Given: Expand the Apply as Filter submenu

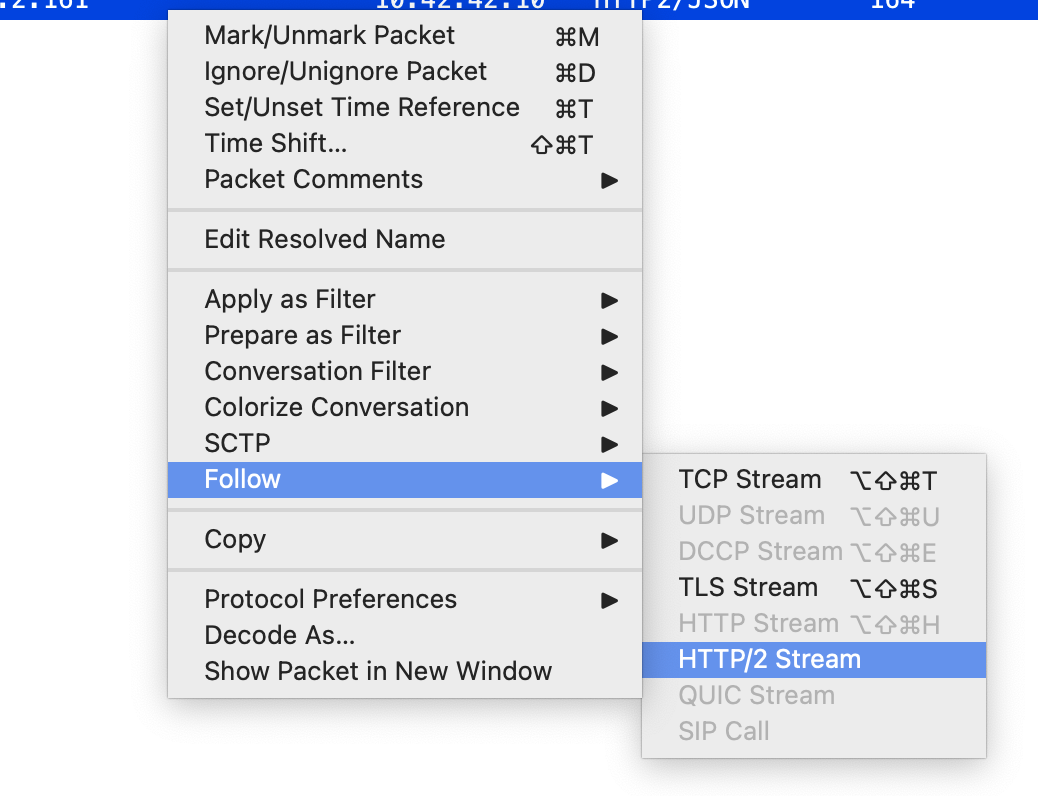Looking at the screenshot, I should coord(290,300).
